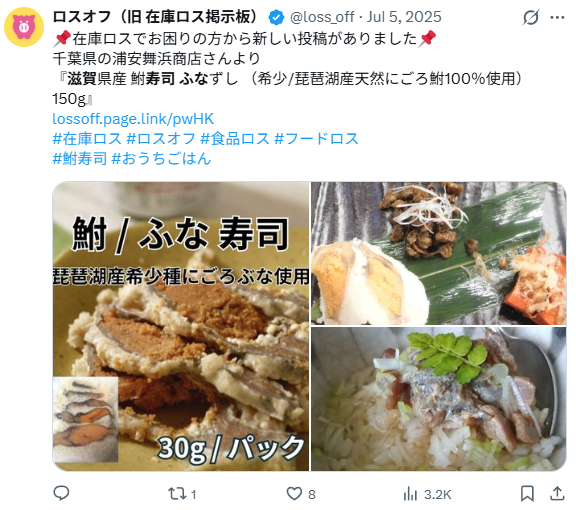Open the #鮒寿司 hashtag
This screenshot has height=510, width=576.
[x=80, y=158]
